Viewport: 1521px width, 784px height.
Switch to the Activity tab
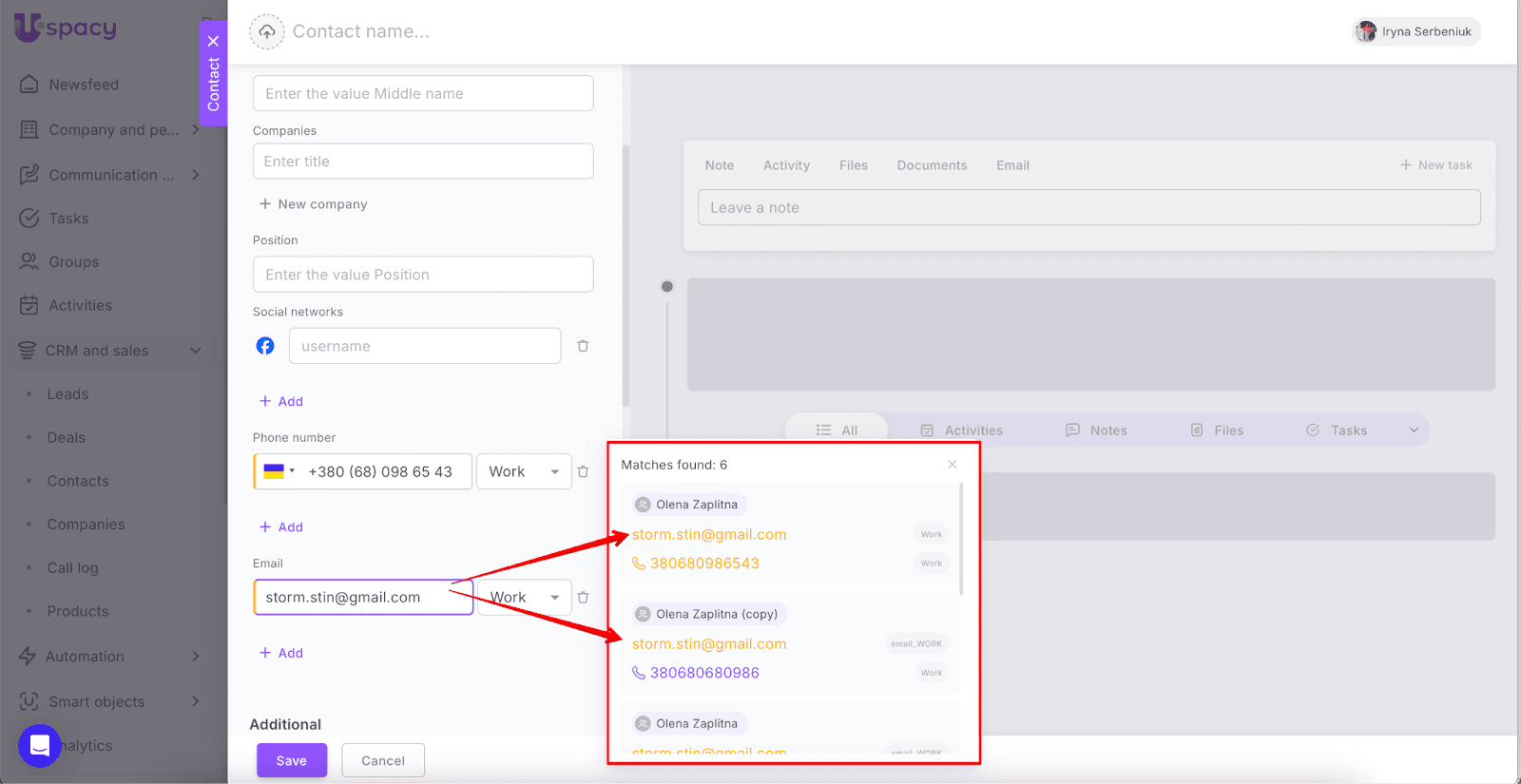click(x=786, y=165)
